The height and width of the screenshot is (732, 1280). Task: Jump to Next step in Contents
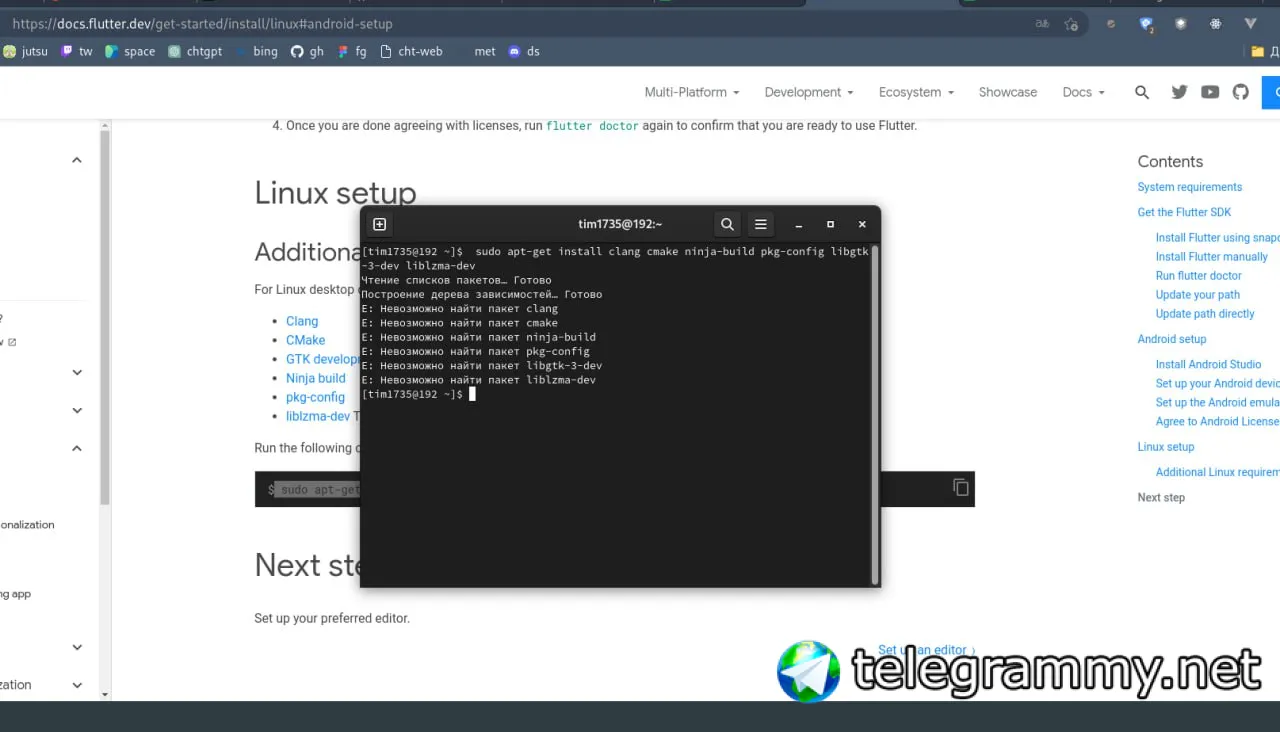pos(1161,497)
